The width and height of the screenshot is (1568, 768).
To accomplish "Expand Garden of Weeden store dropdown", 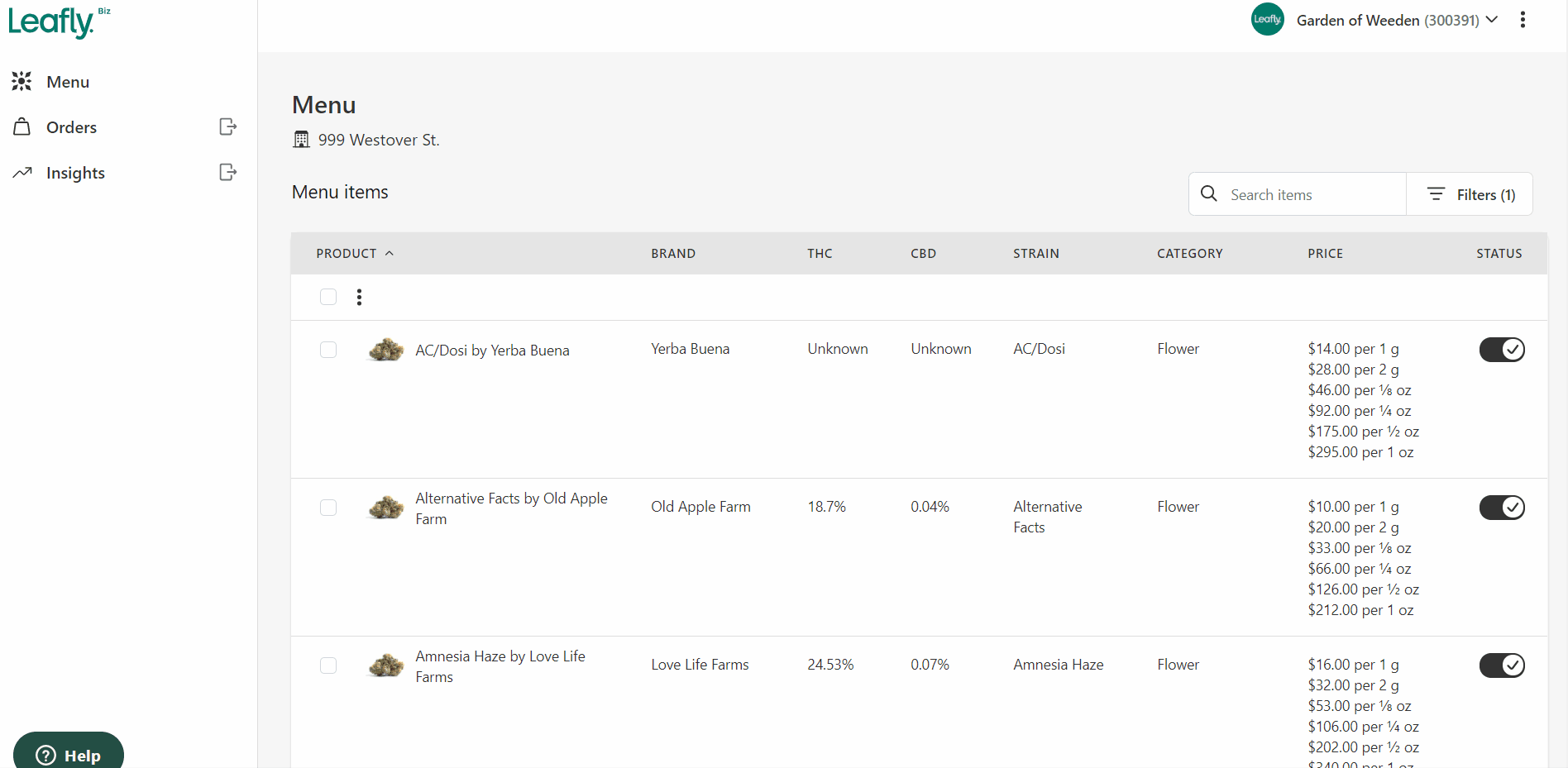I will point(1398,20).
